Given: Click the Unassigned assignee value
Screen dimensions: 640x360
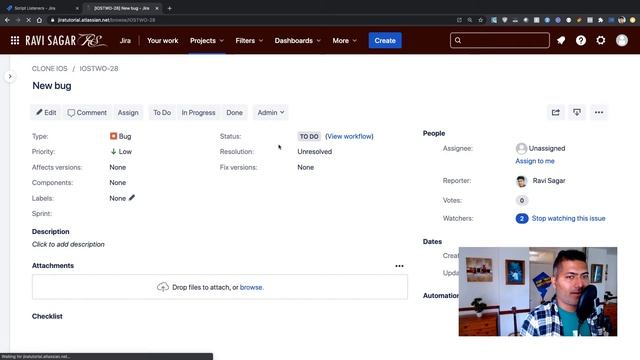Looking at the screenshot, I should [x=547, y=148].
